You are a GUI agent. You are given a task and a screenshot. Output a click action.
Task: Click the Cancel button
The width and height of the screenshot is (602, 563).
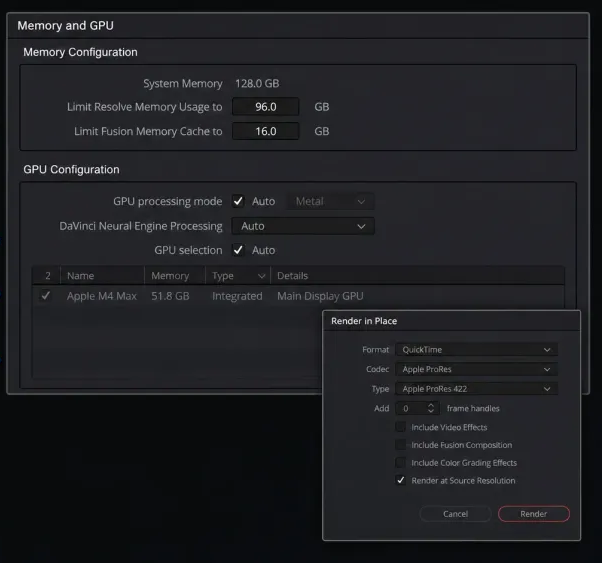coord(455,514)
